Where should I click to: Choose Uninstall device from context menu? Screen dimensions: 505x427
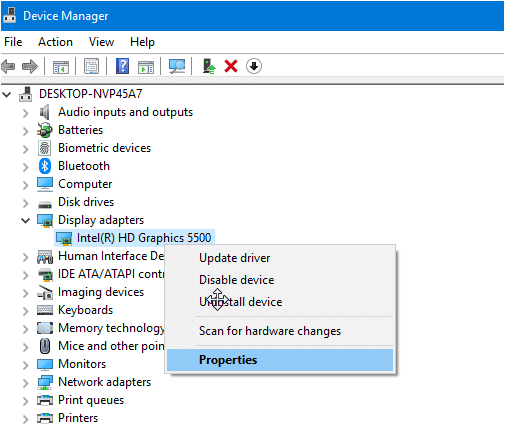(280, 302)
